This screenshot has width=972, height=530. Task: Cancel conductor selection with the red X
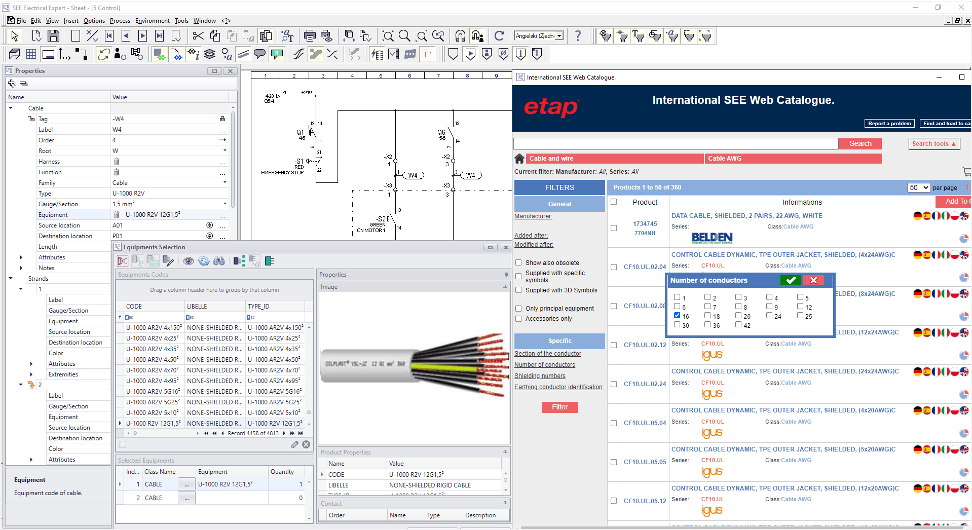pos(814,281)
